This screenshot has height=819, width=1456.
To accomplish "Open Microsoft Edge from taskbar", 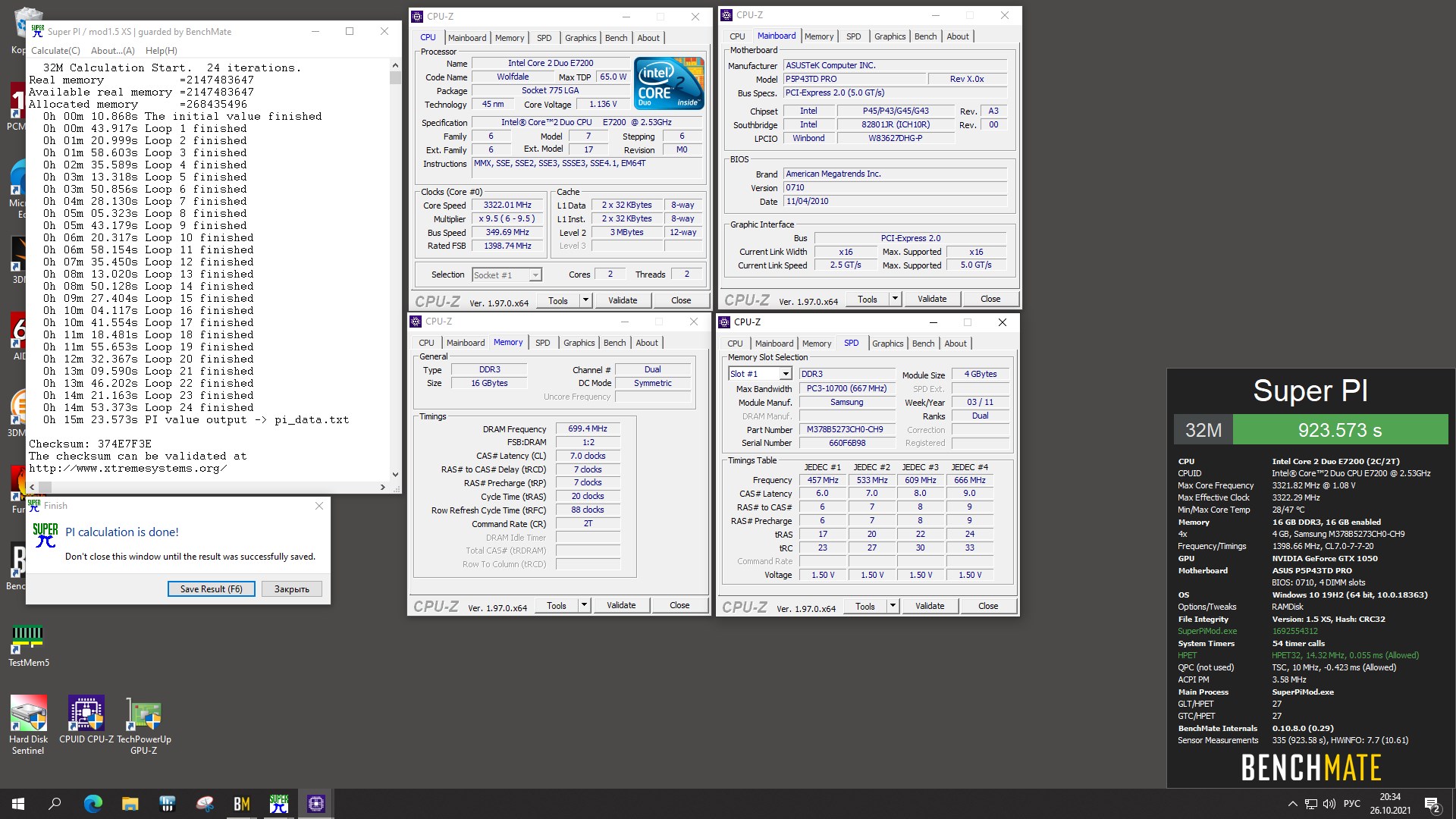I will 93,804.
